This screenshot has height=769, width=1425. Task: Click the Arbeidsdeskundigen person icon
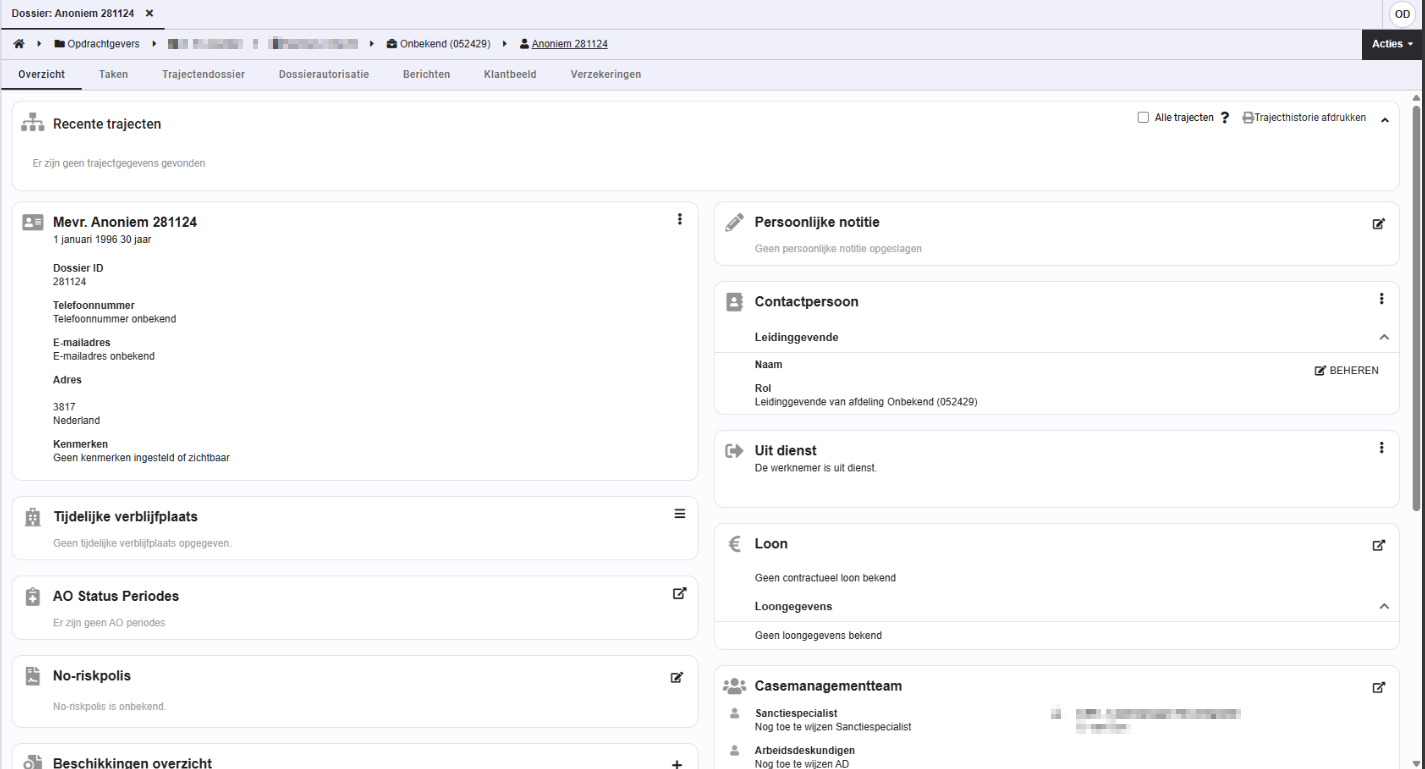[735, 751]
